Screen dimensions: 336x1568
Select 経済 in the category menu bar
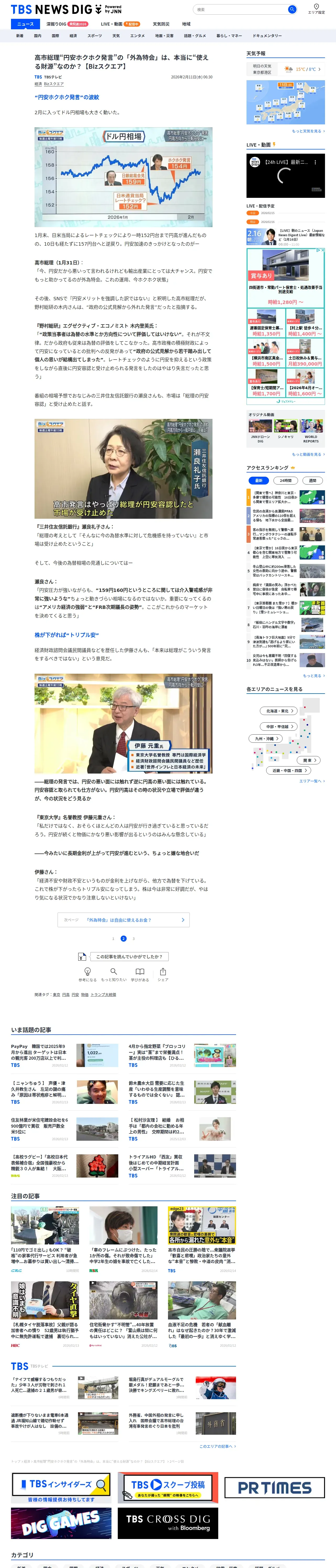click(x=73, y=36)
